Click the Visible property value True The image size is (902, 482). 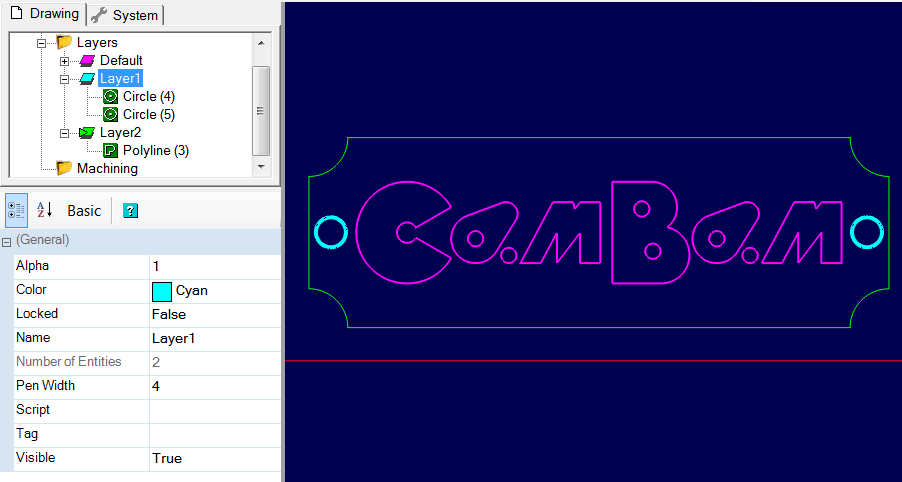(x=167, y=458)
